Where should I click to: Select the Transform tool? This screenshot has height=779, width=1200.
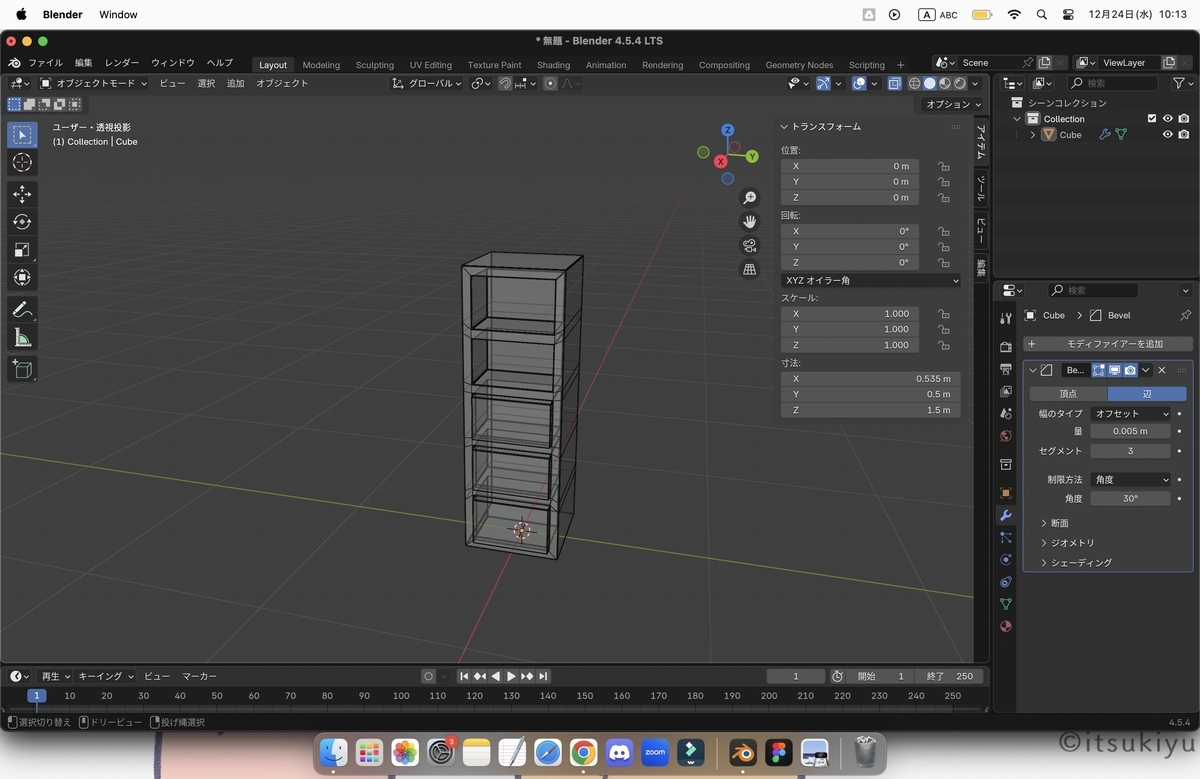[22, 278]
